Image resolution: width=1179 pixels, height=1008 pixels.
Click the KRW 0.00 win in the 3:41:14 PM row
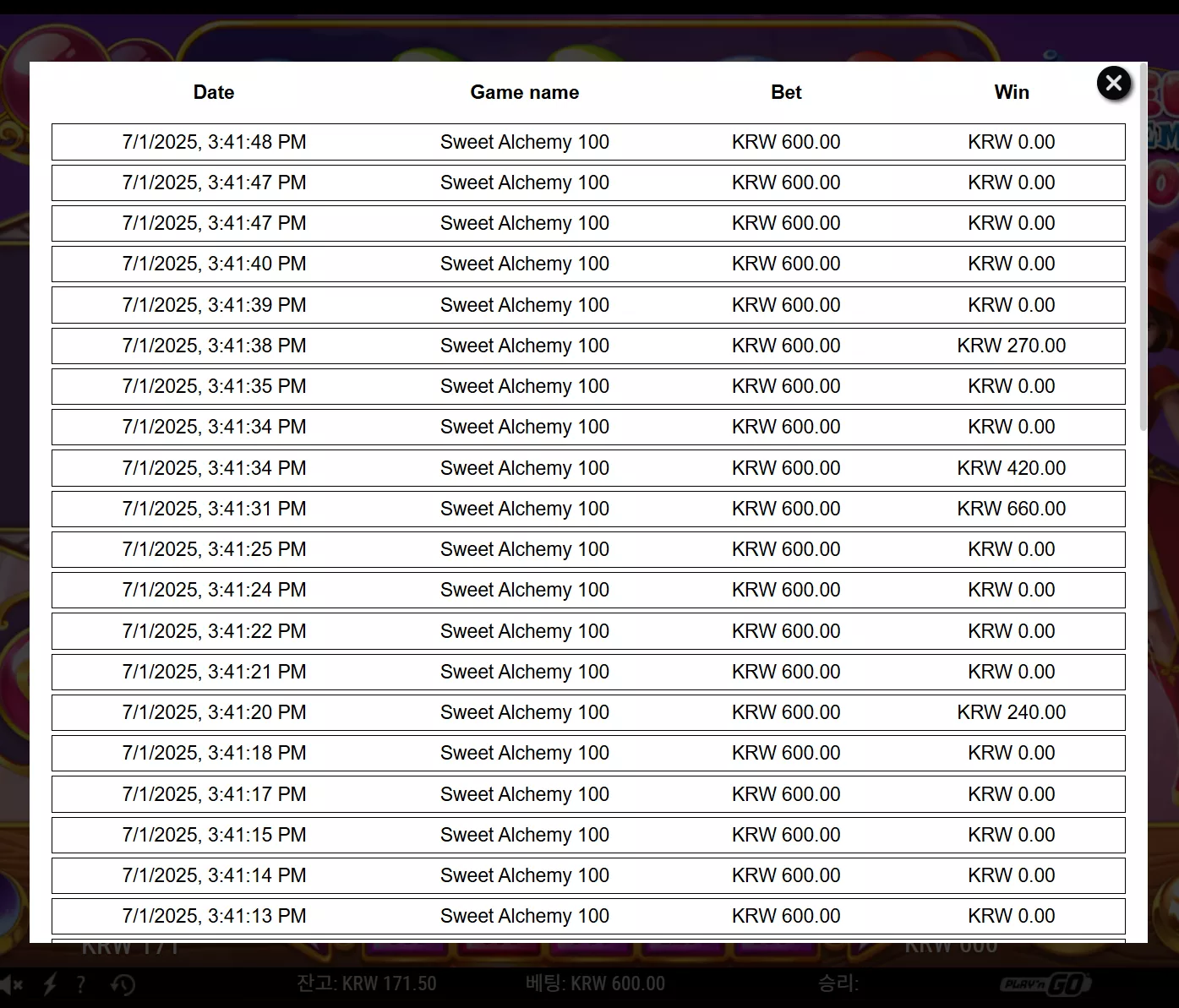(x=1012, y=875)
